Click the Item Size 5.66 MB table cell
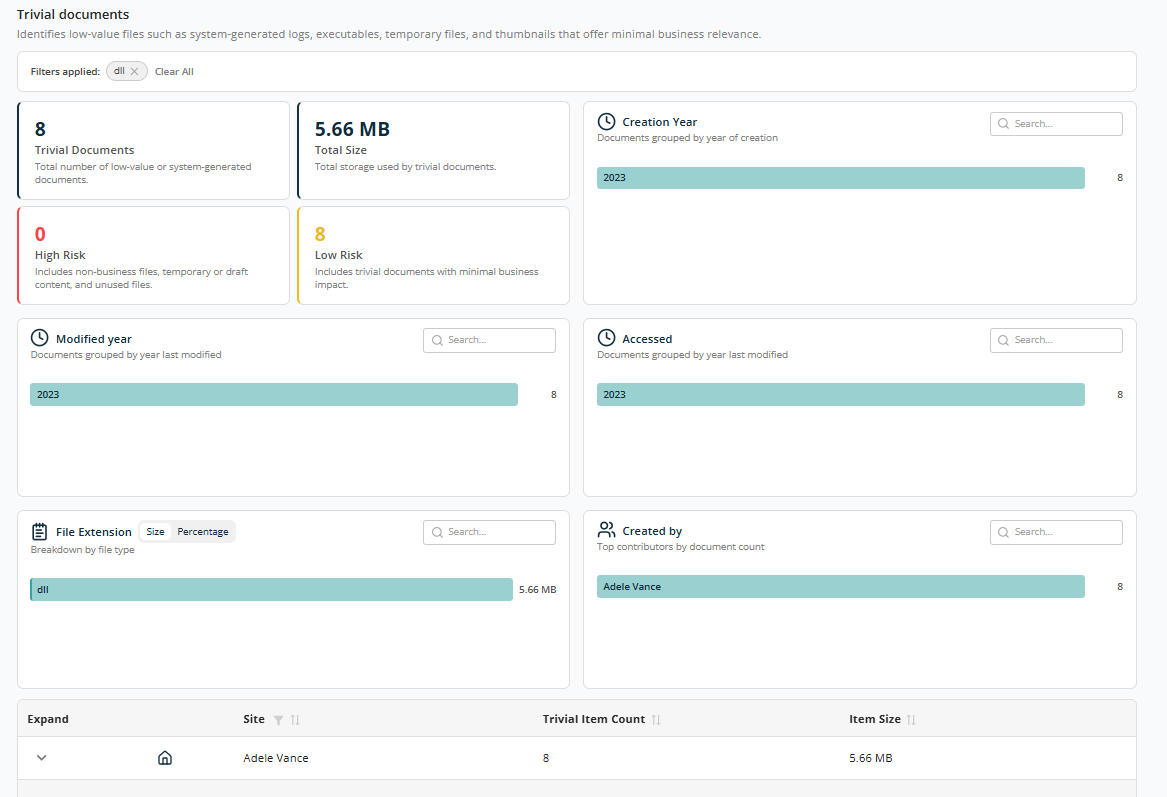This screenshot has width=1167, height=797. 871,758
